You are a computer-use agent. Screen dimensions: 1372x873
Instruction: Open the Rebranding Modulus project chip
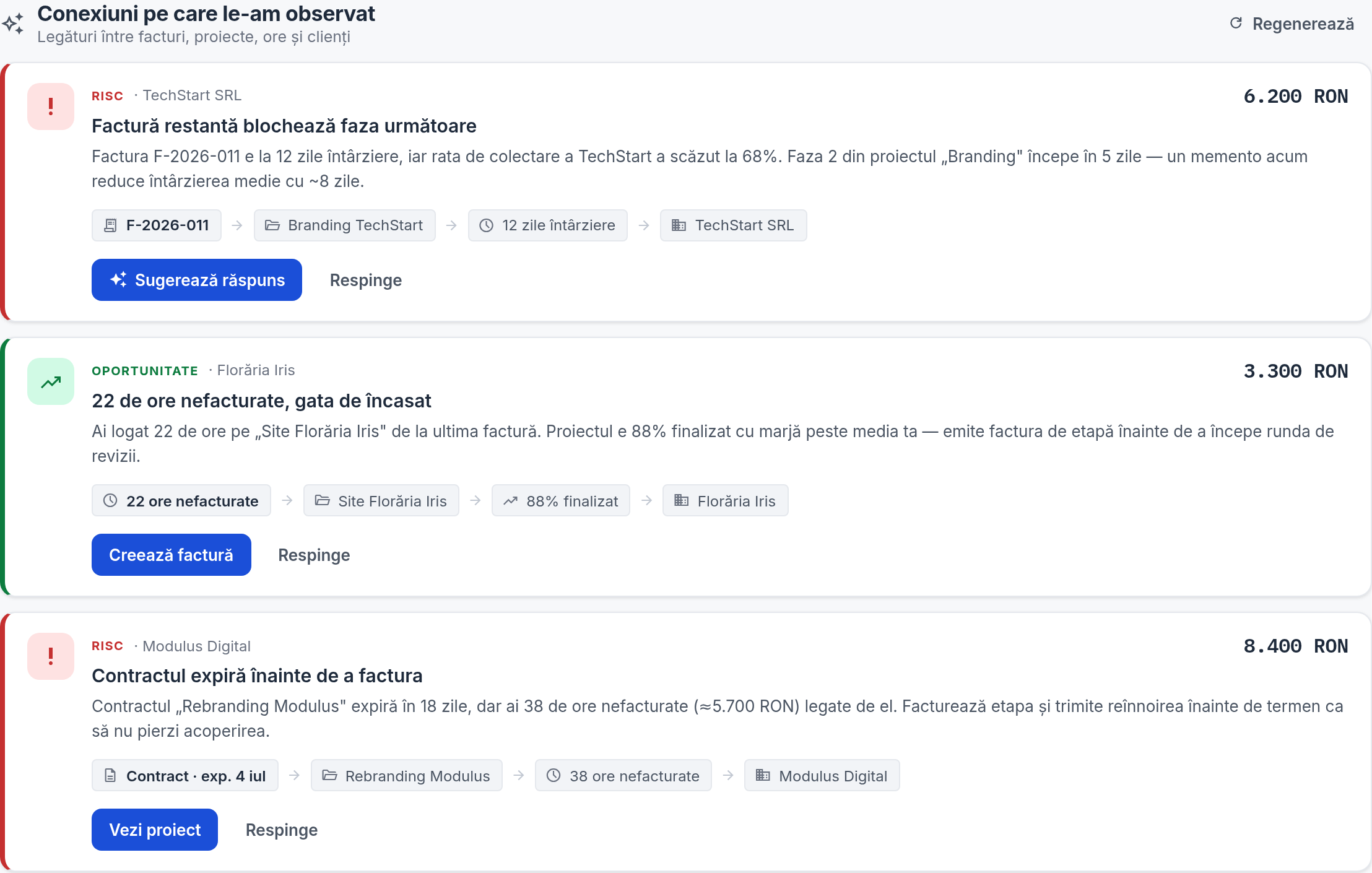(x=407, y=775)
